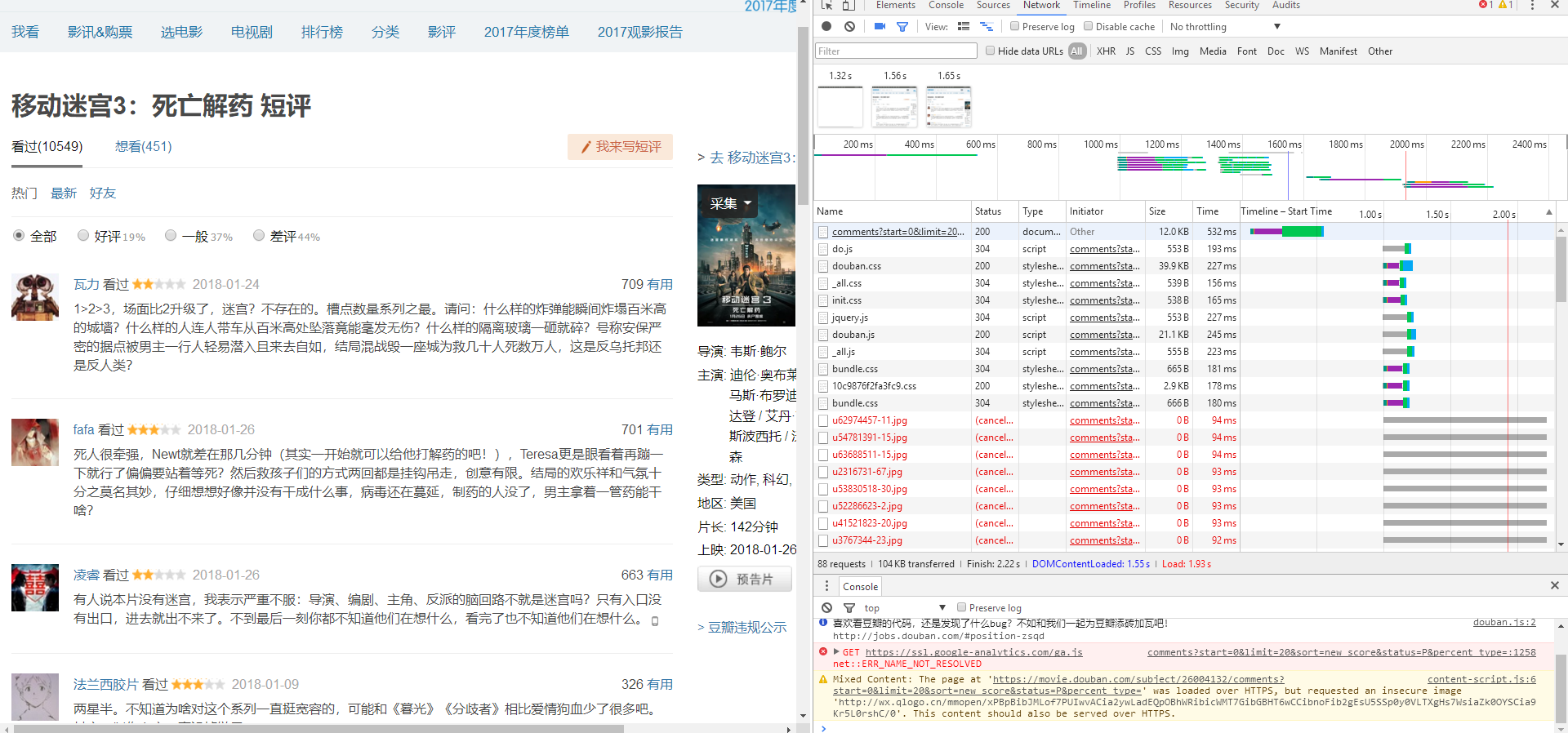Select the 好评 radio button
This screenshot has height=733, width=1568.
[82, 235]
